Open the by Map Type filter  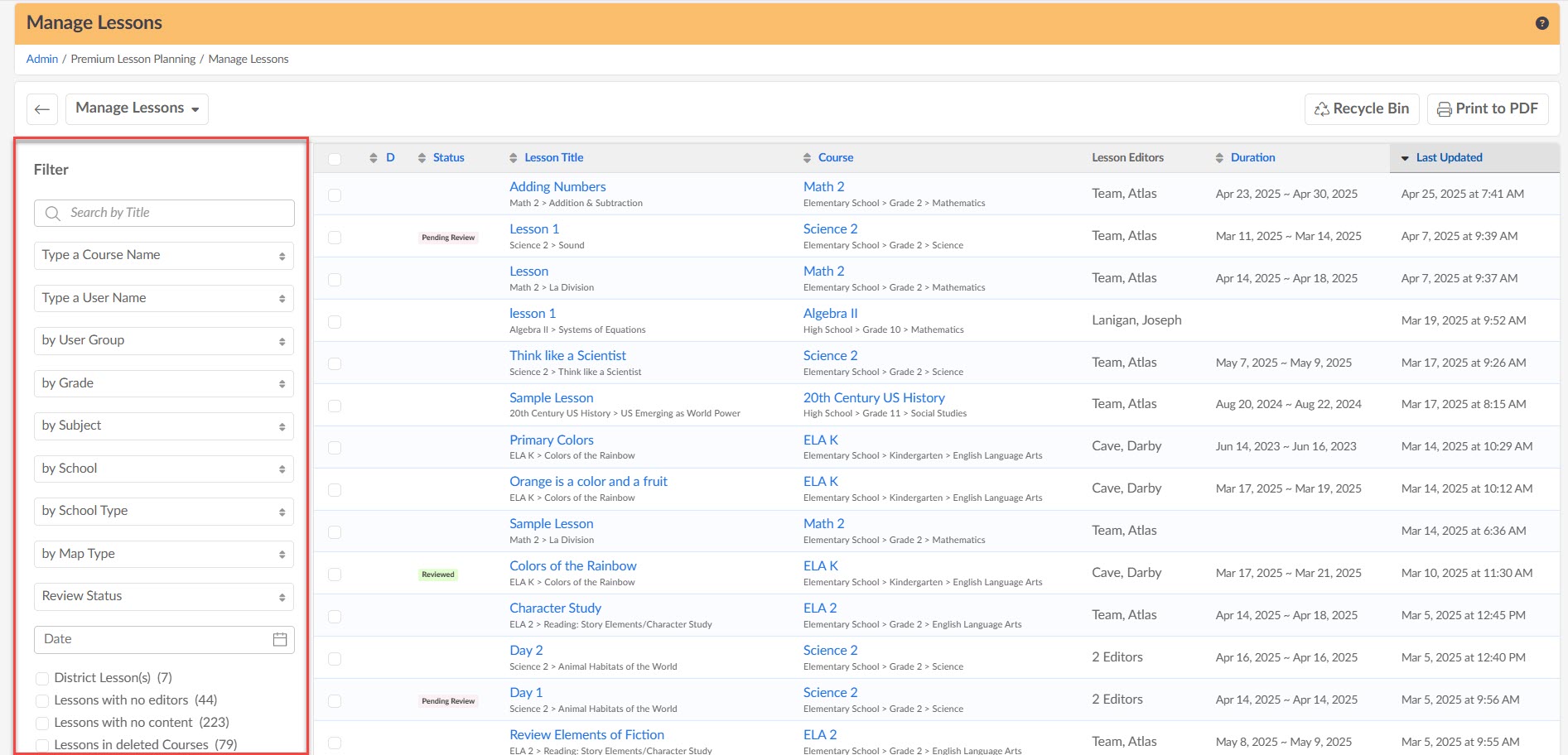pos(164,554)
